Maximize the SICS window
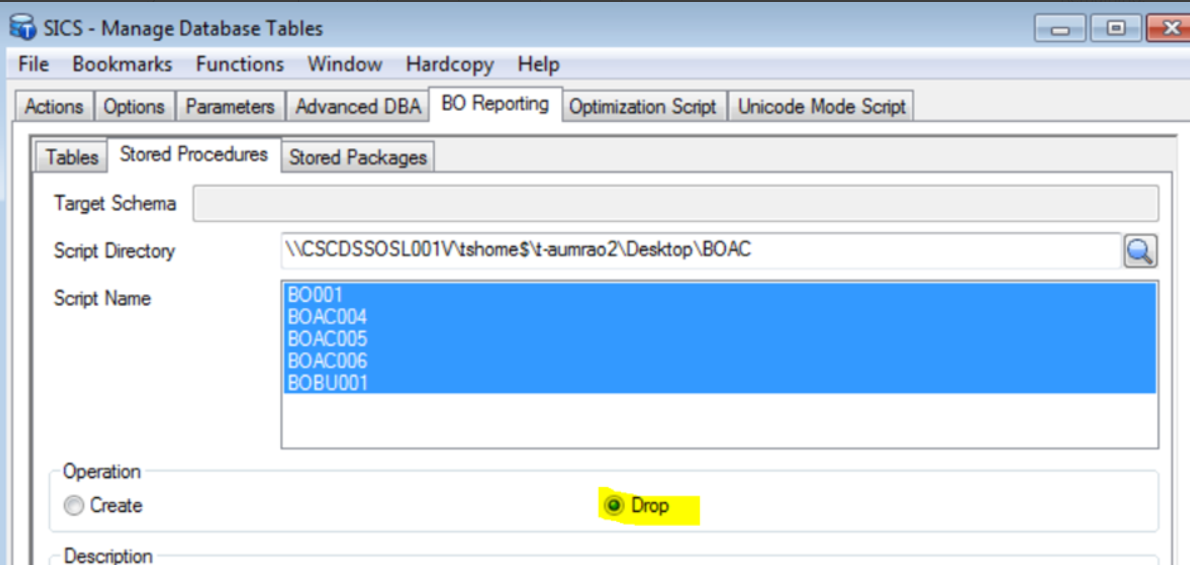 (1115, 29)
